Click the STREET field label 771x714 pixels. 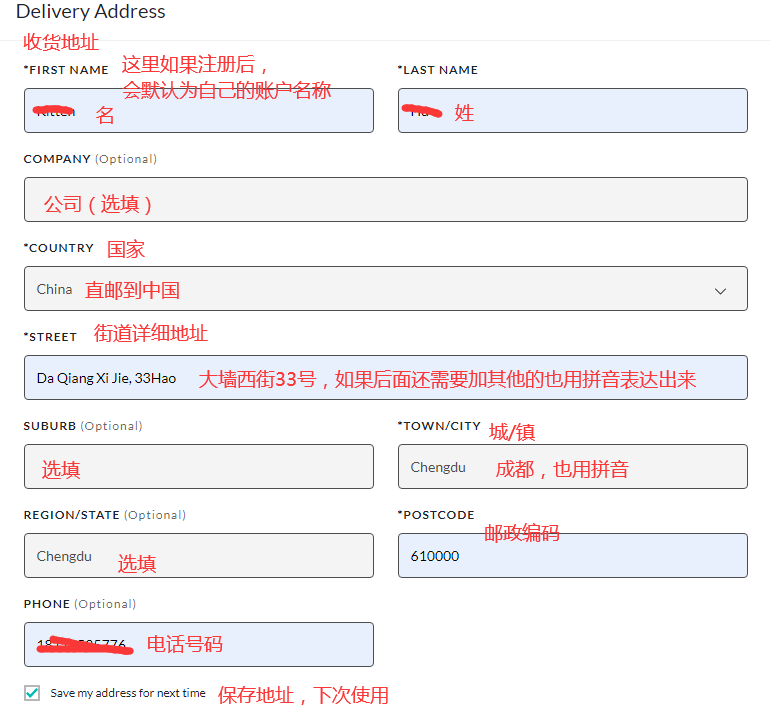[x=50, y=337]
